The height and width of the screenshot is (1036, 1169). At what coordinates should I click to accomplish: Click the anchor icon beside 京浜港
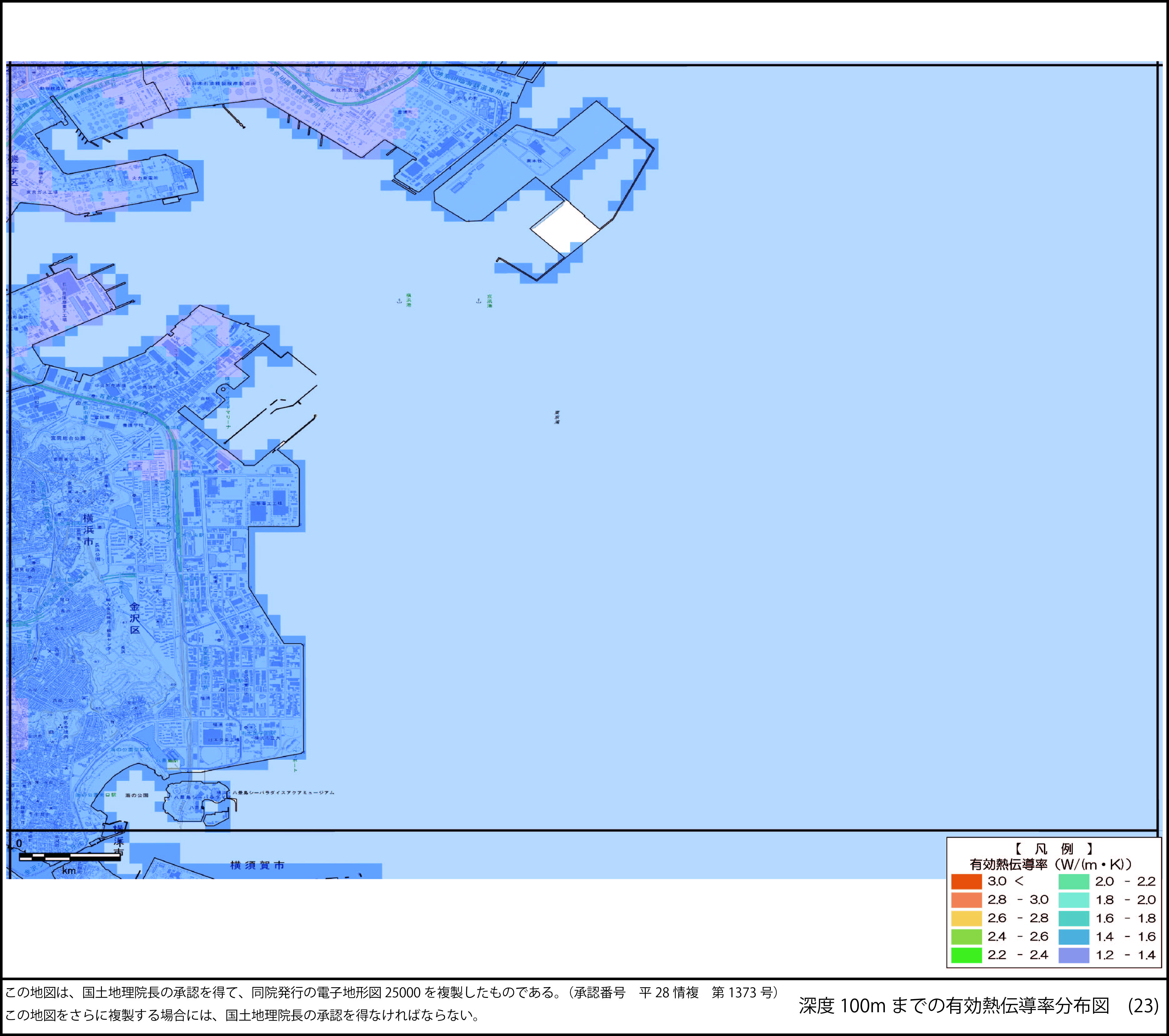click(479, 301)
